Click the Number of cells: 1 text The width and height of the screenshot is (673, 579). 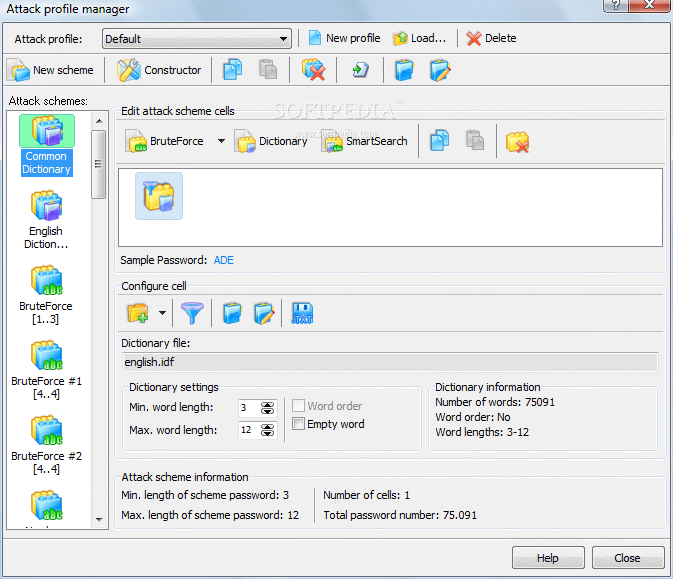pos(367,495)
